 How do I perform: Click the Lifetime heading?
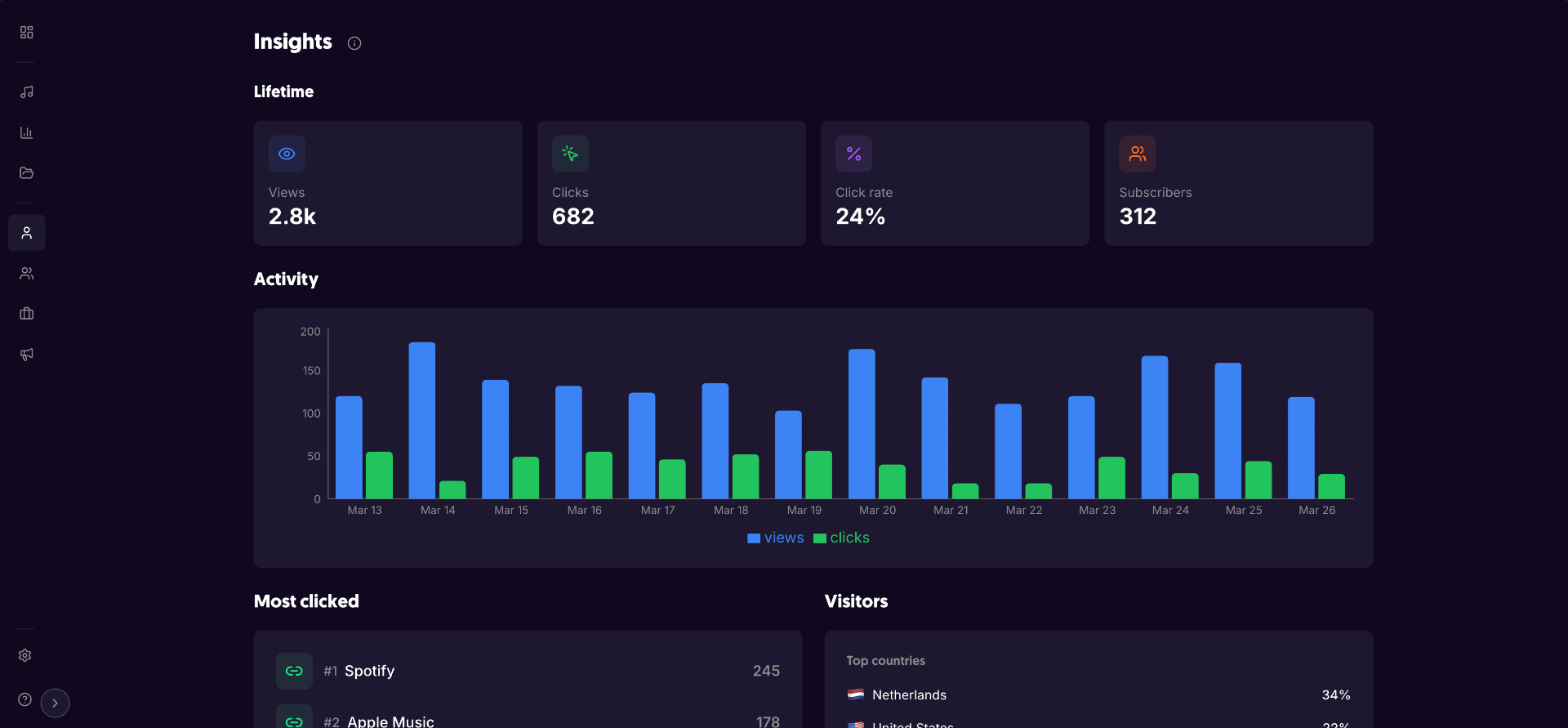click(x=283, y=92)
